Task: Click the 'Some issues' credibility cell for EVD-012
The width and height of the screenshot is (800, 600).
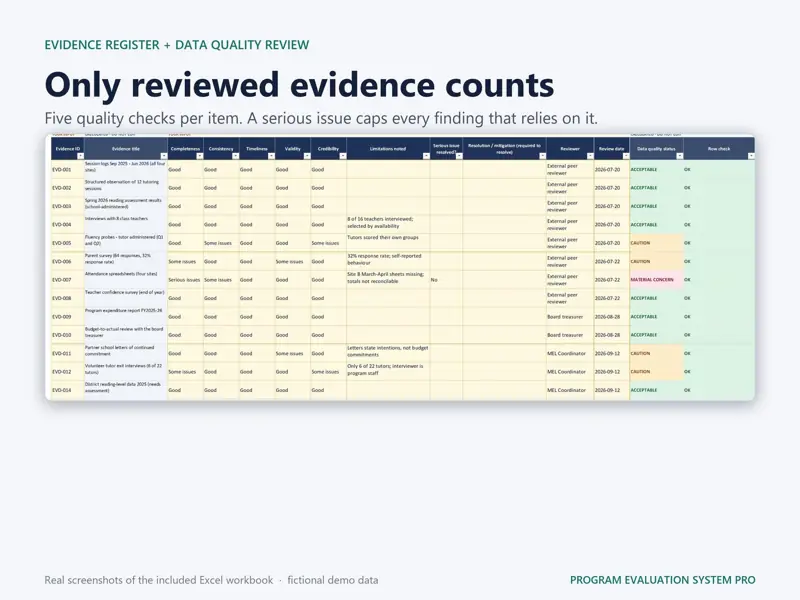Action: pyautogui.click(x=328, y=371)
